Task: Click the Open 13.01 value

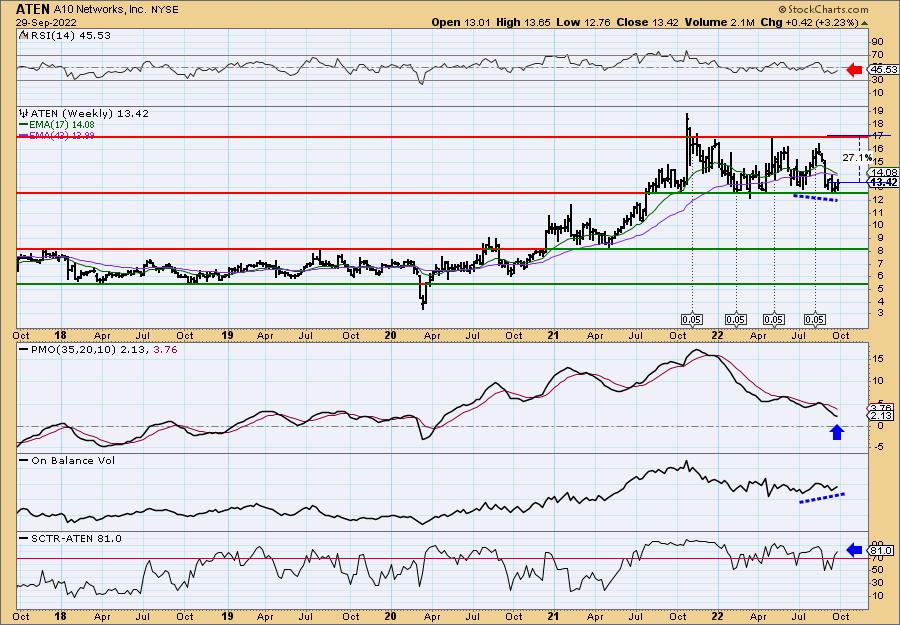Action: (x=462, y=22)
